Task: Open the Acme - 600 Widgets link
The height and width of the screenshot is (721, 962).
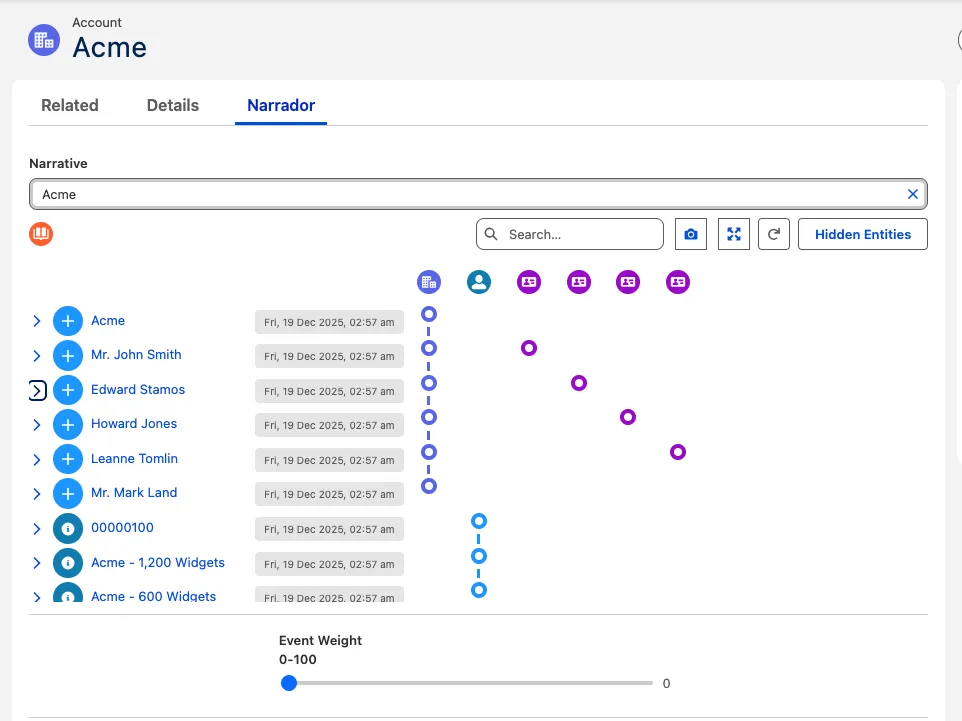Action: coord(153,596)
